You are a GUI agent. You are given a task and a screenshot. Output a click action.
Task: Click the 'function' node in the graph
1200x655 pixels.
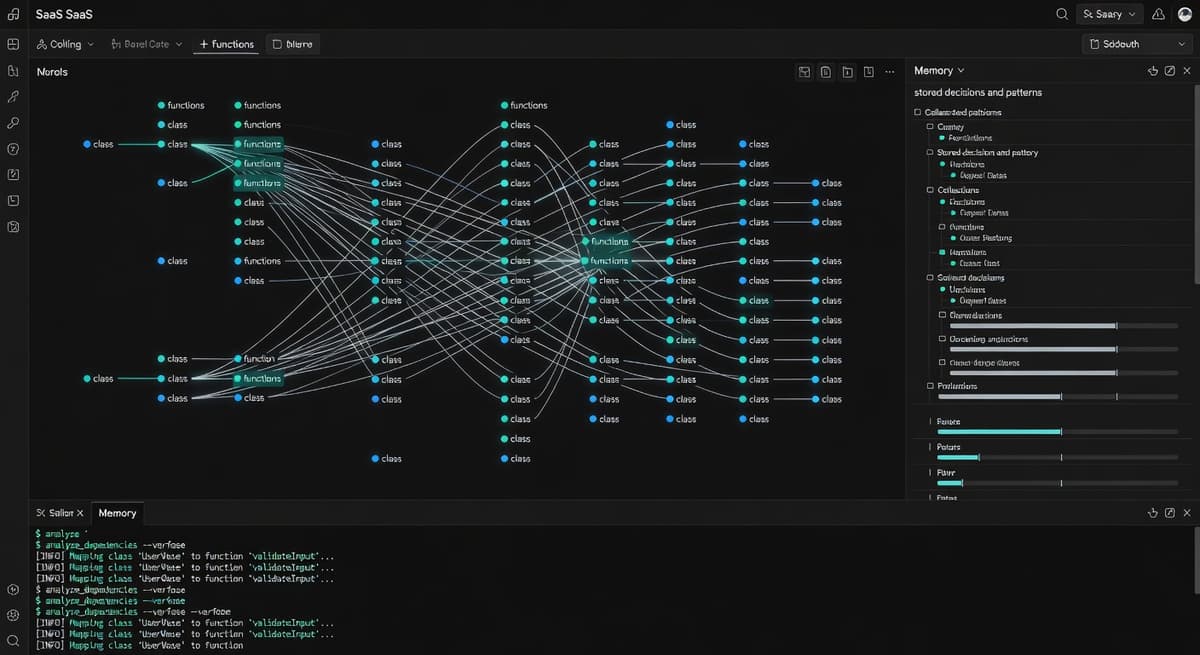point(254,359)
